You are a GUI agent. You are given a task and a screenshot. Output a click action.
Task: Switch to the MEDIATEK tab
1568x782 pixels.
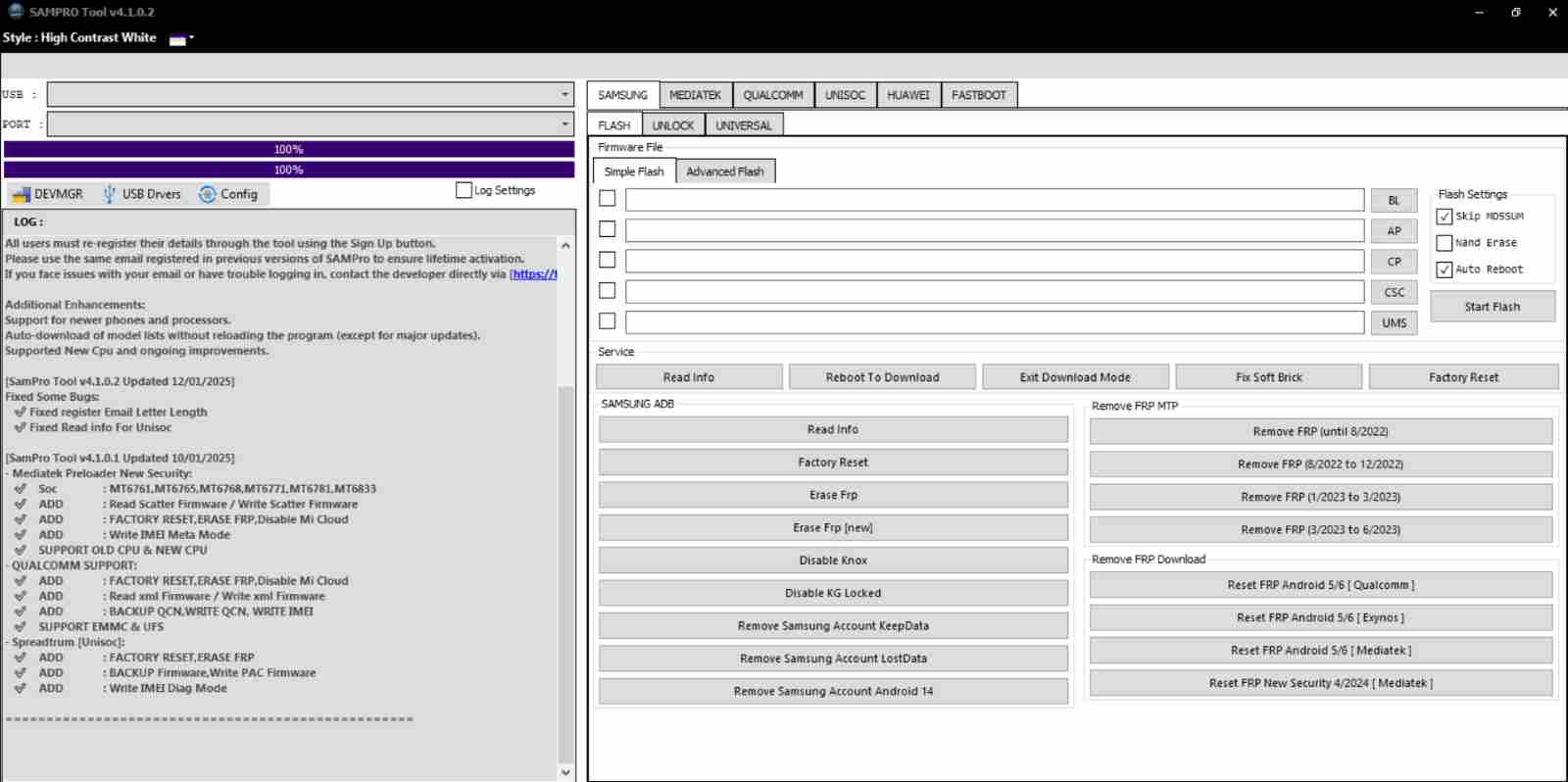695,95
